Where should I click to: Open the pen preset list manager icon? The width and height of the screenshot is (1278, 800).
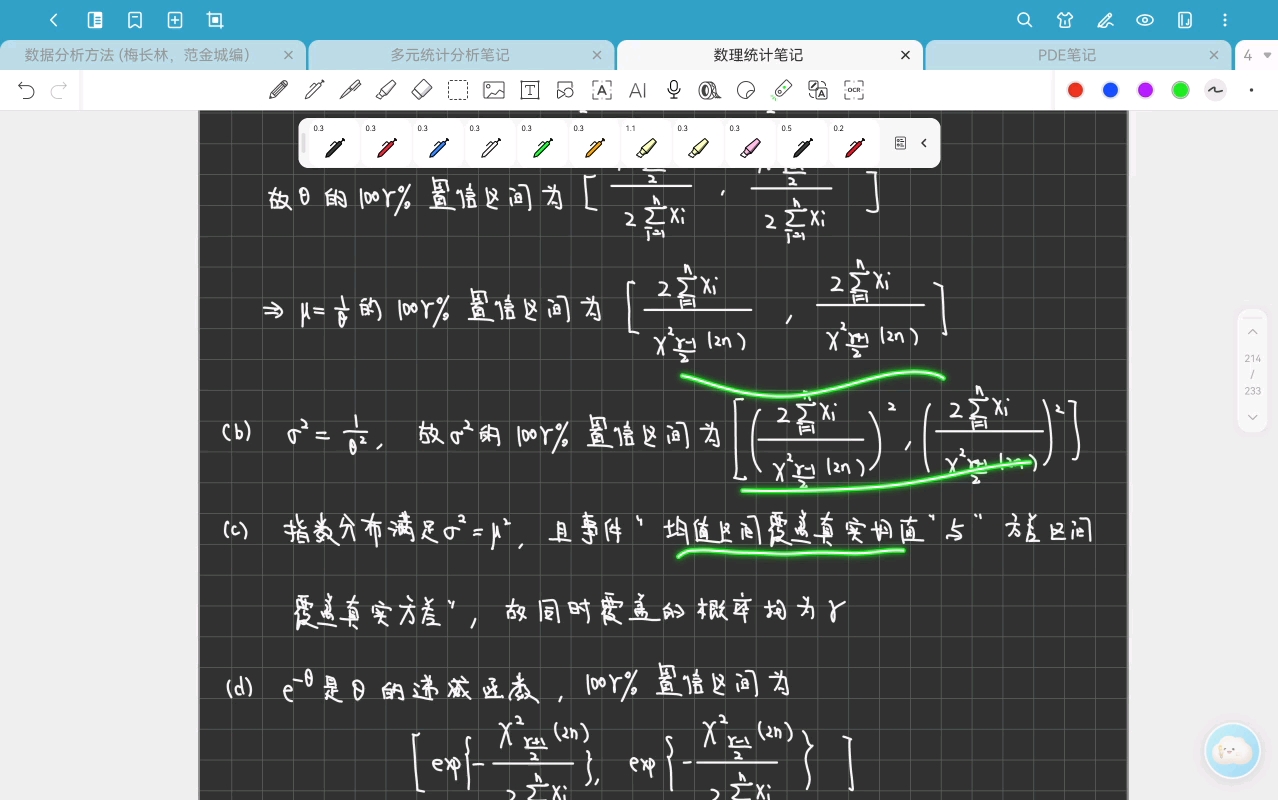click(x=900, y=143)
